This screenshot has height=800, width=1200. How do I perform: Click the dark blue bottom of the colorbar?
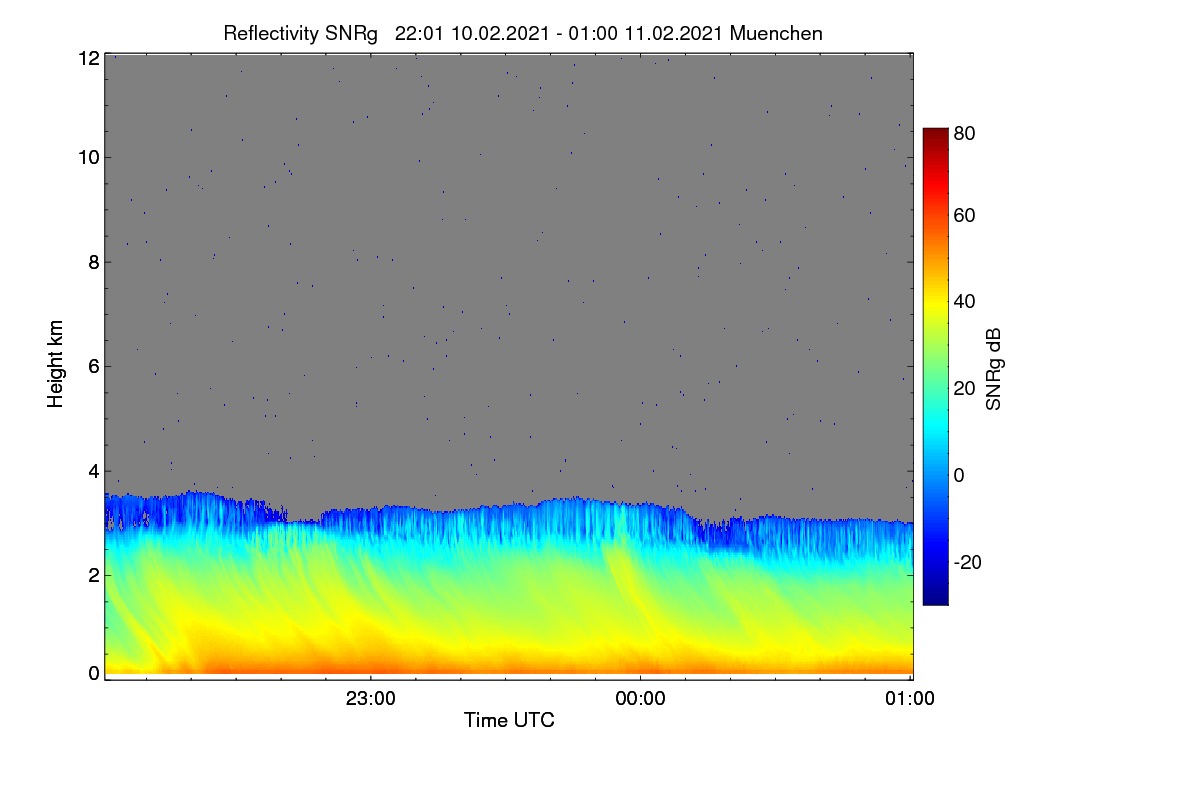[934, 598]
